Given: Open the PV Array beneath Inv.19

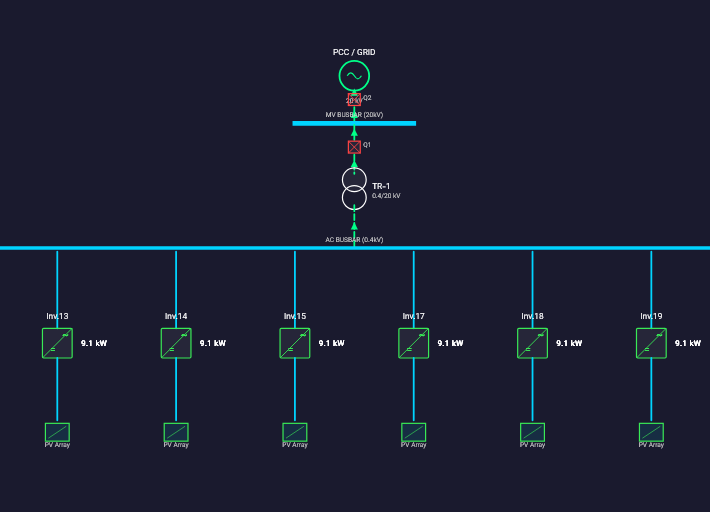Looking at the screenshot, I should (x=651, y=432).
